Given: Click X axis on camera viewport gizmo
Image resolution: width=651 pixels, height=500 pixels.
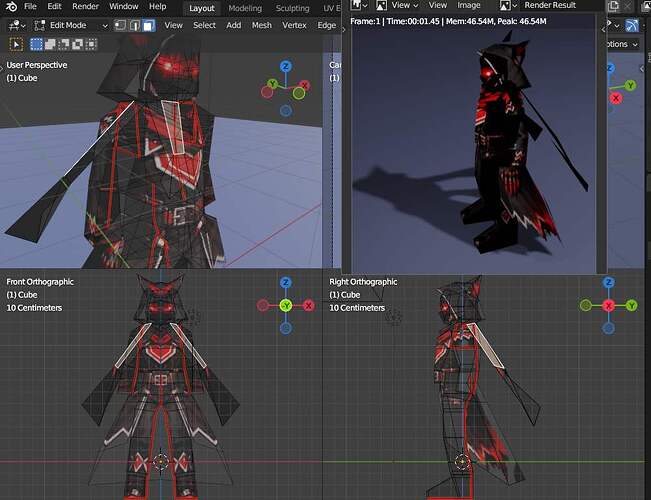Looking at the screenshot, I should pos(616,98).
